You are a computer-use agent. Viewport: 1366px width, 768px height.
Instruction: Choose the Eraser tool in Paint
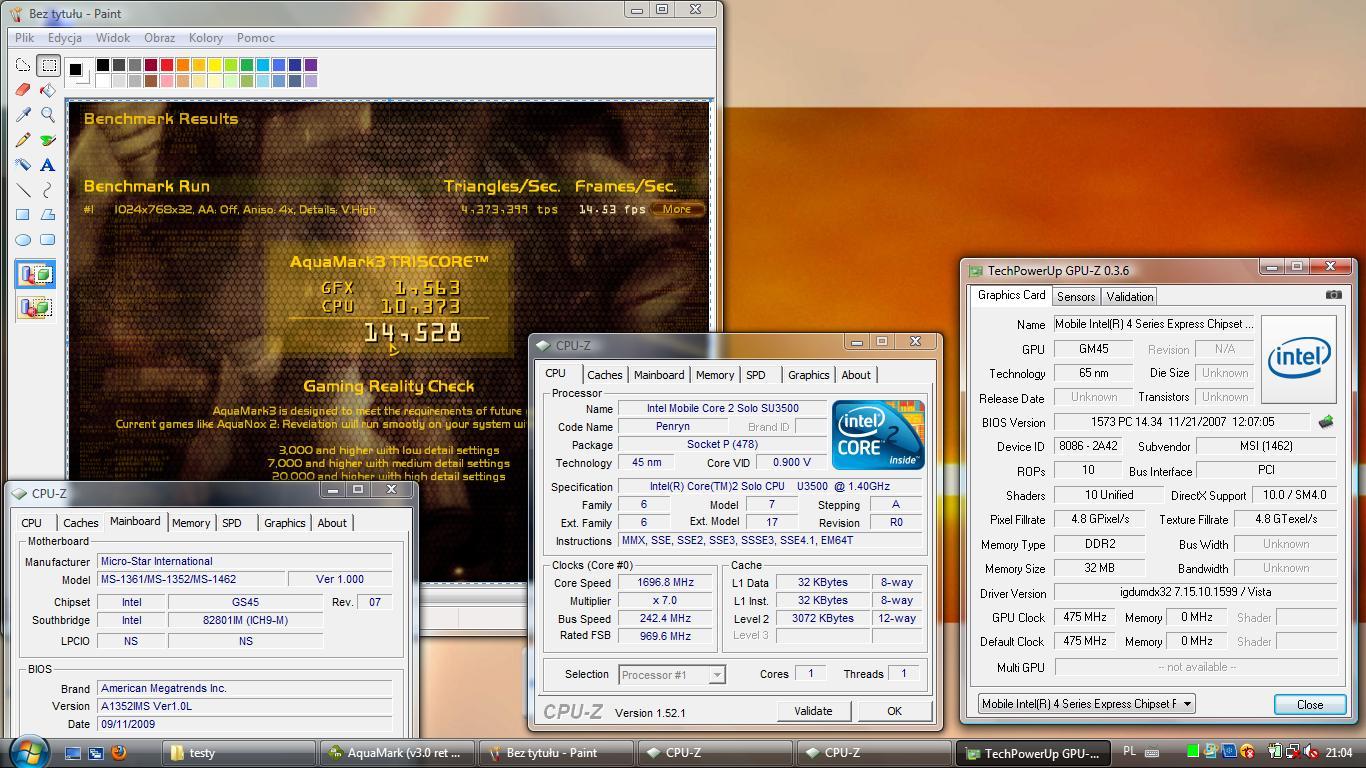coord(23,90)
